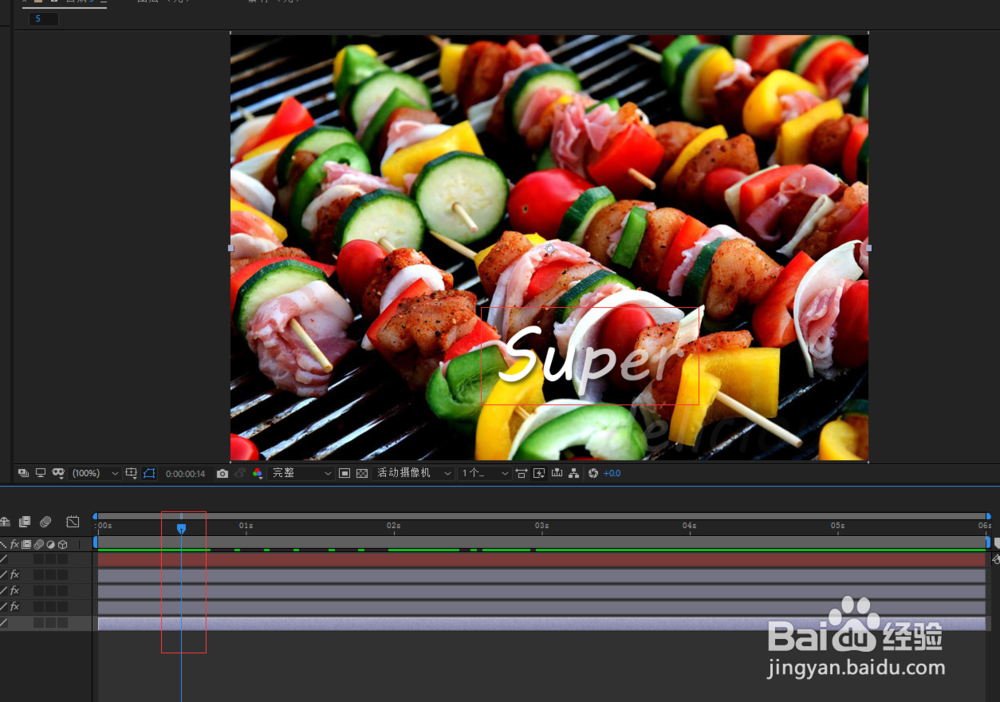The height and width of the screenshot is (702, 1000).
Task: Click the Super text in the composition viewer
Action: pos(590,358)
